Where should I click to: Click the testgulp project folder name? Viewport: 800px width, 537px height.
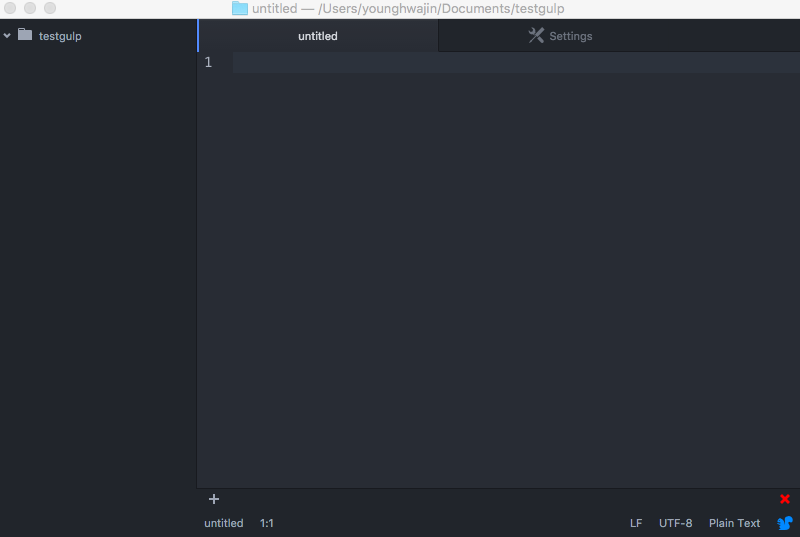(60, 36)
